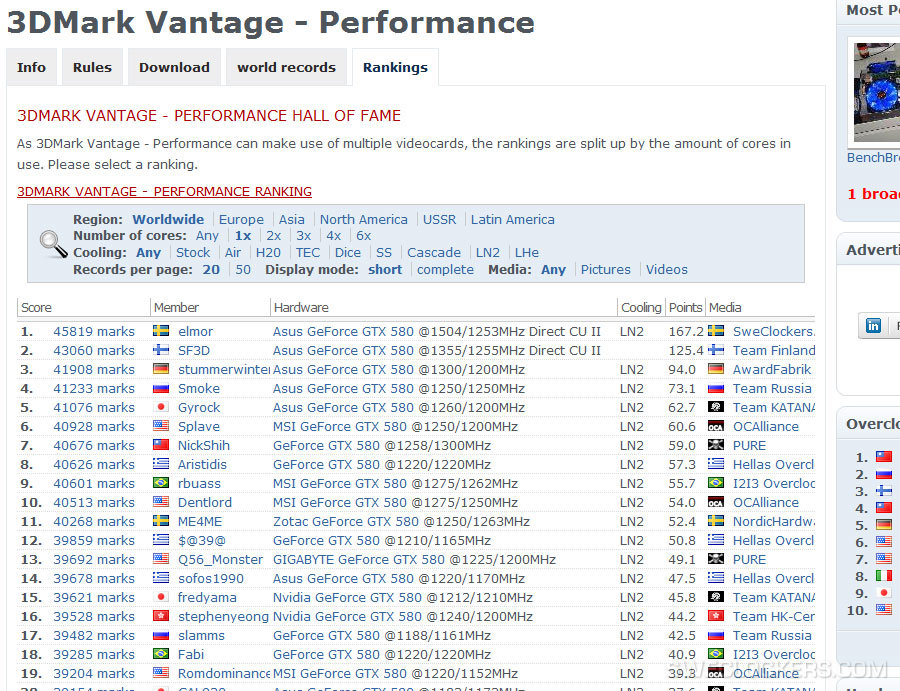Switch display mode to complete

pos(445,270)
